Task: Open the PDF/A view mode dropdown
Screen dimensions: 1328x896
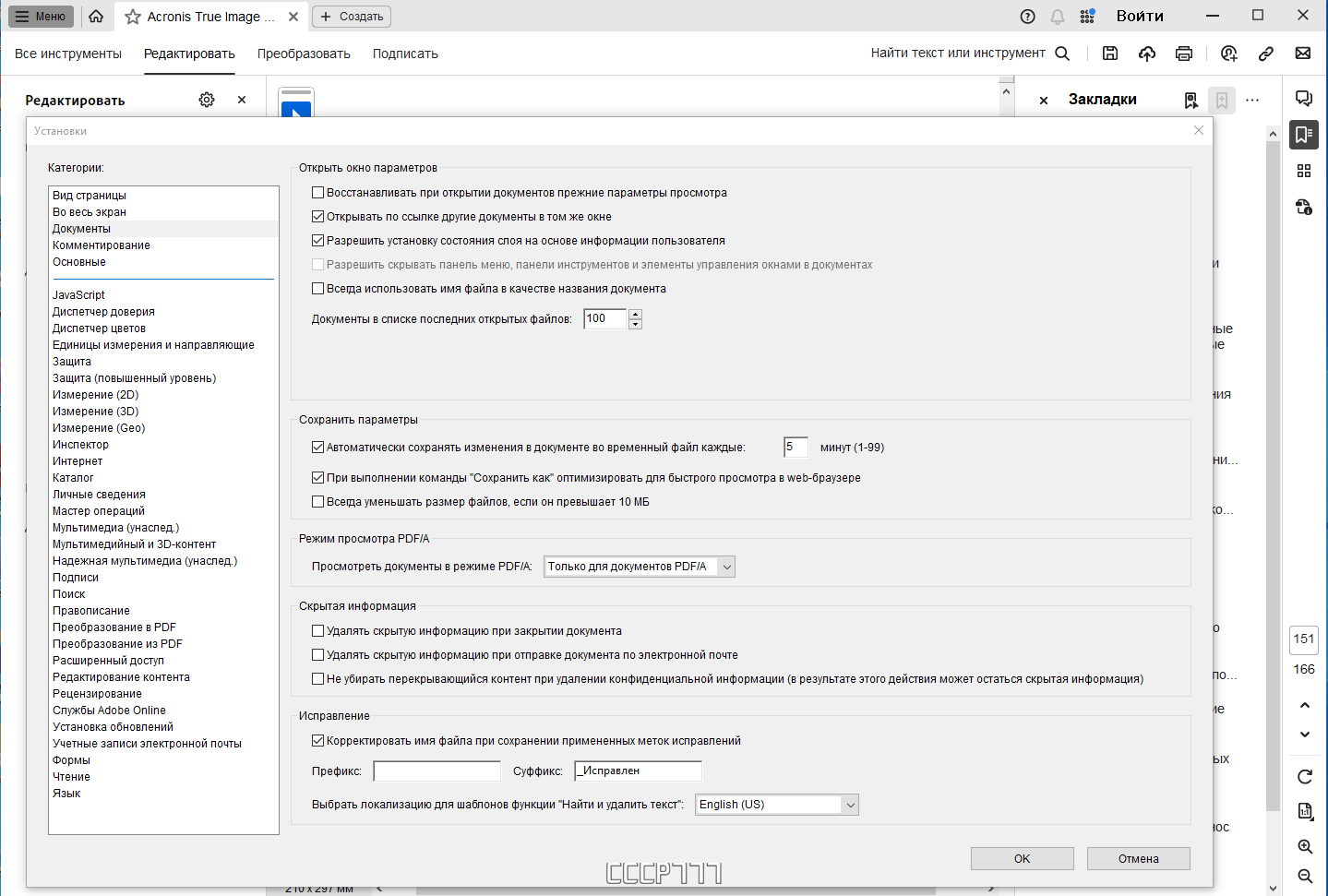Action: [640, 567]
